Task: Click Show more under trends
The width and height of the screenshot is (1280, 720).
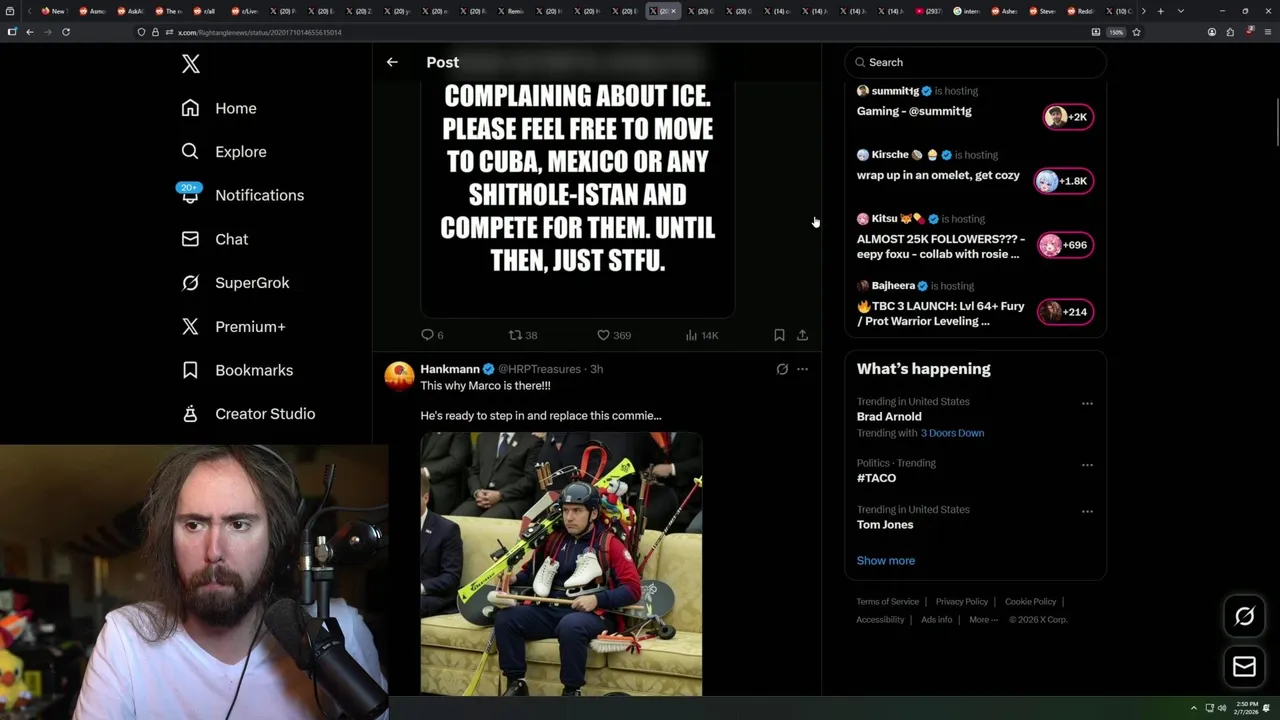Action: point(885,560)
